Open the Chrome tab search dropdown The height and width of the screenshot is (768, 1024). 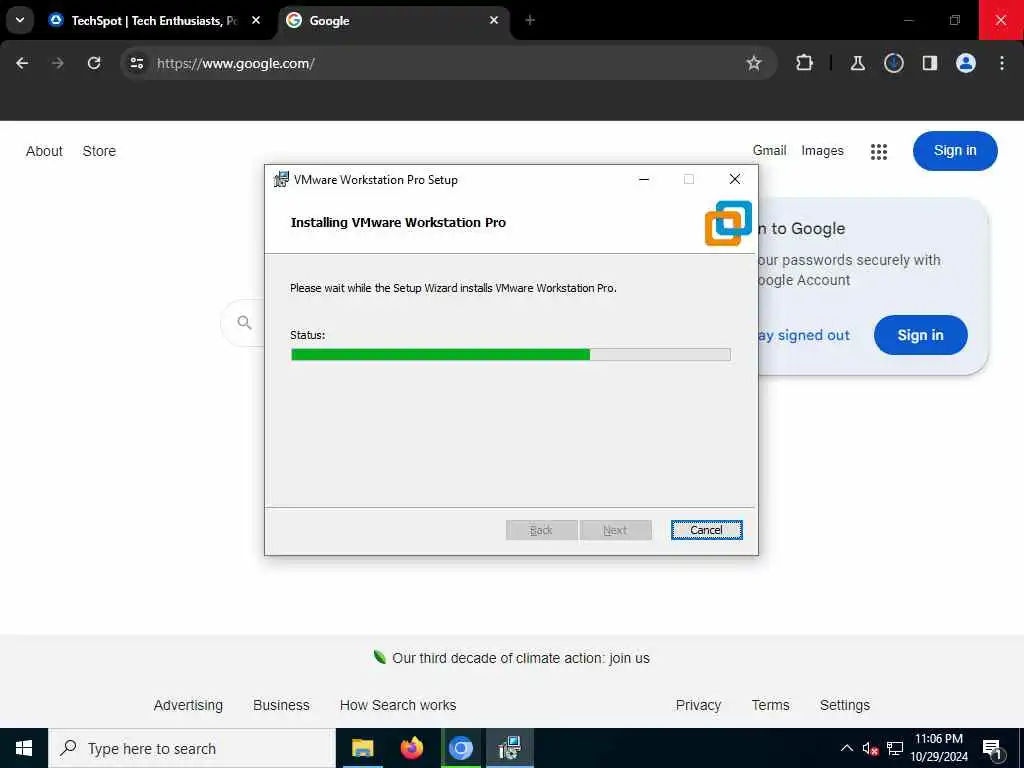coord(20,20)
